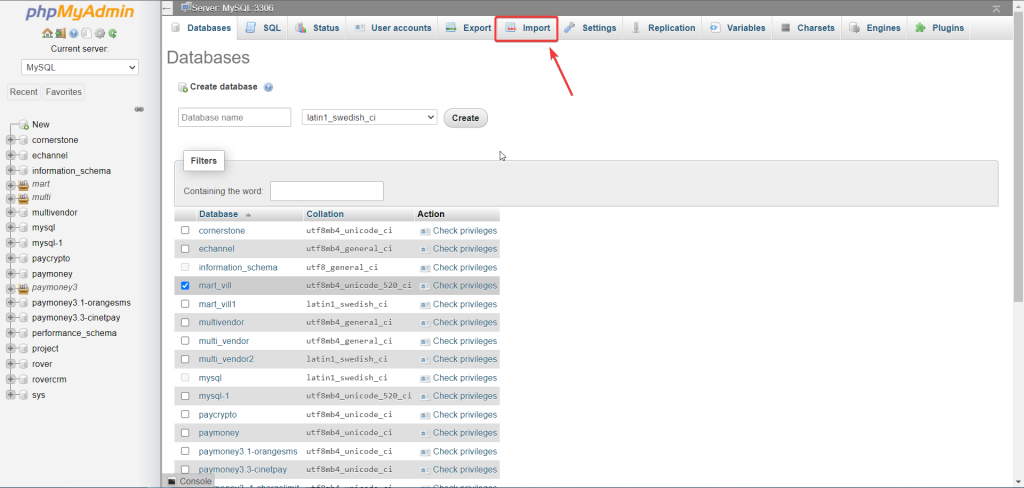Image resolution: width=1024 pixels, height=488 pixels.
Task: Open the Current server MySQL dropdown
Action: point(80,67)
